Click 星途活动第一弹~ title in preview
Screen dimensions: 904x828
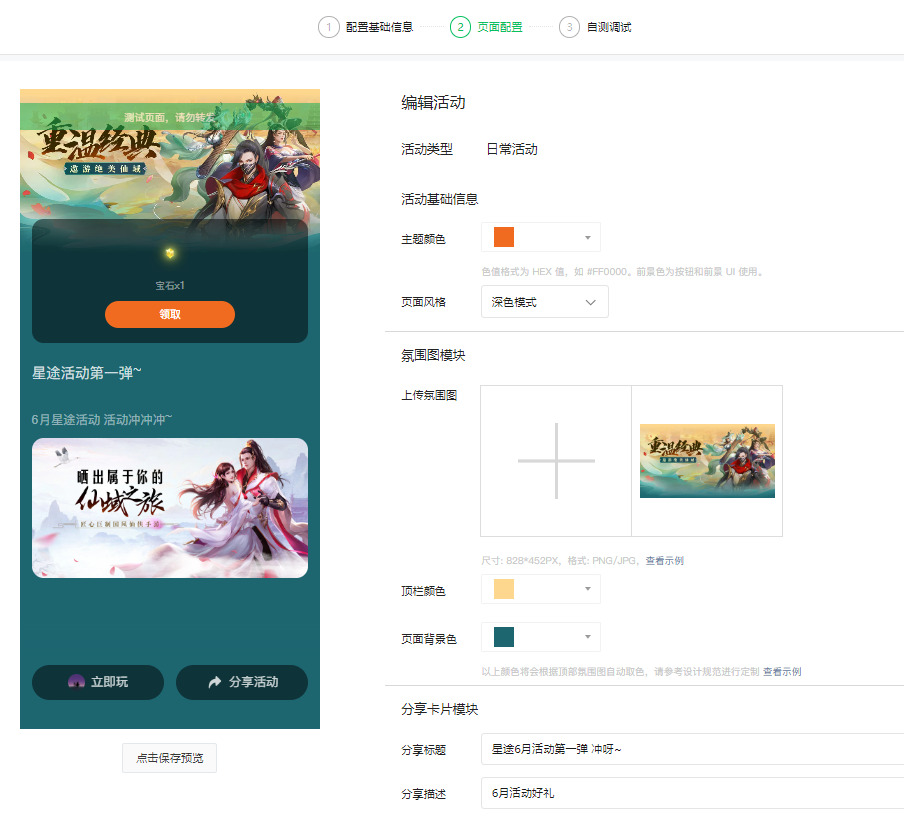[86, 373]
